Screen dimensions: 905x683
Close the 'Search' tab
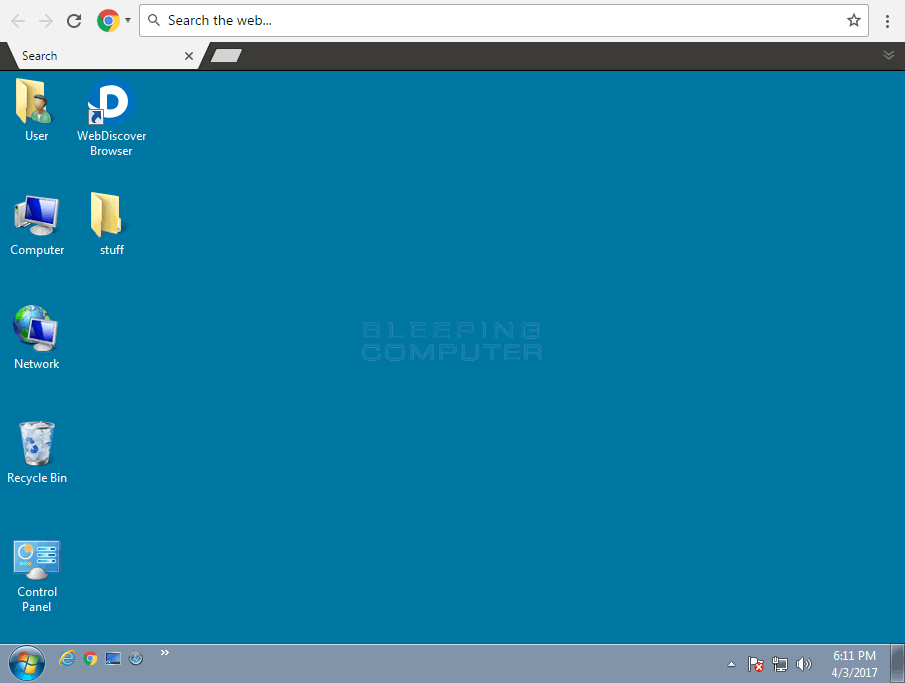coord(189,56)
